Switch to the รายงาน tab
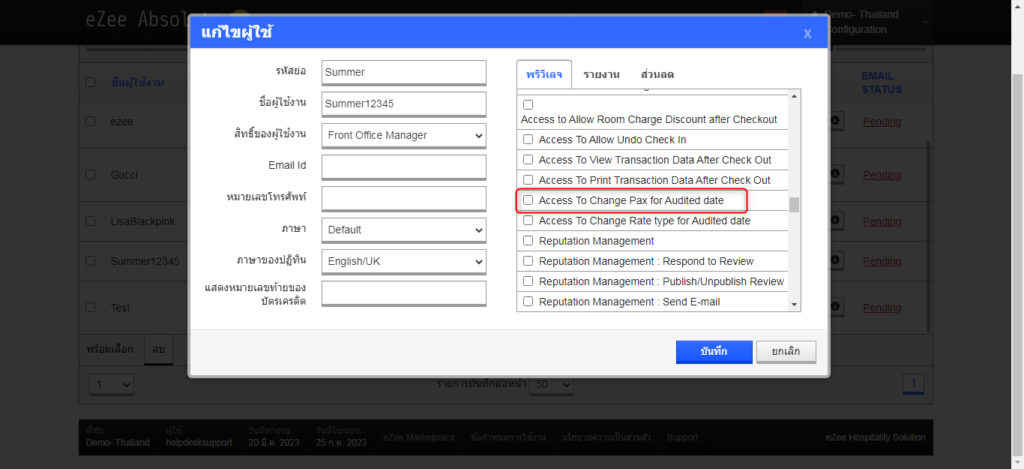The height and width of the screenshot is (469, 1024). point(601,74)
